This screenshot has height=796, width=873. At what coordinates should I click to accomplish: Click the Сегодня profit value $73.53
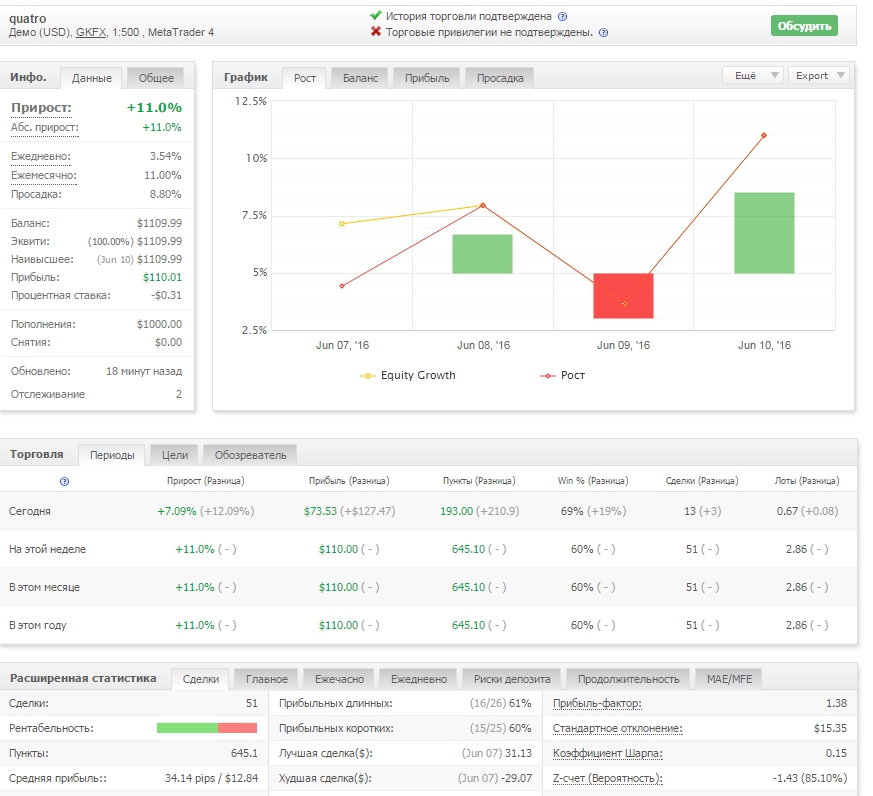pos(320,511)
